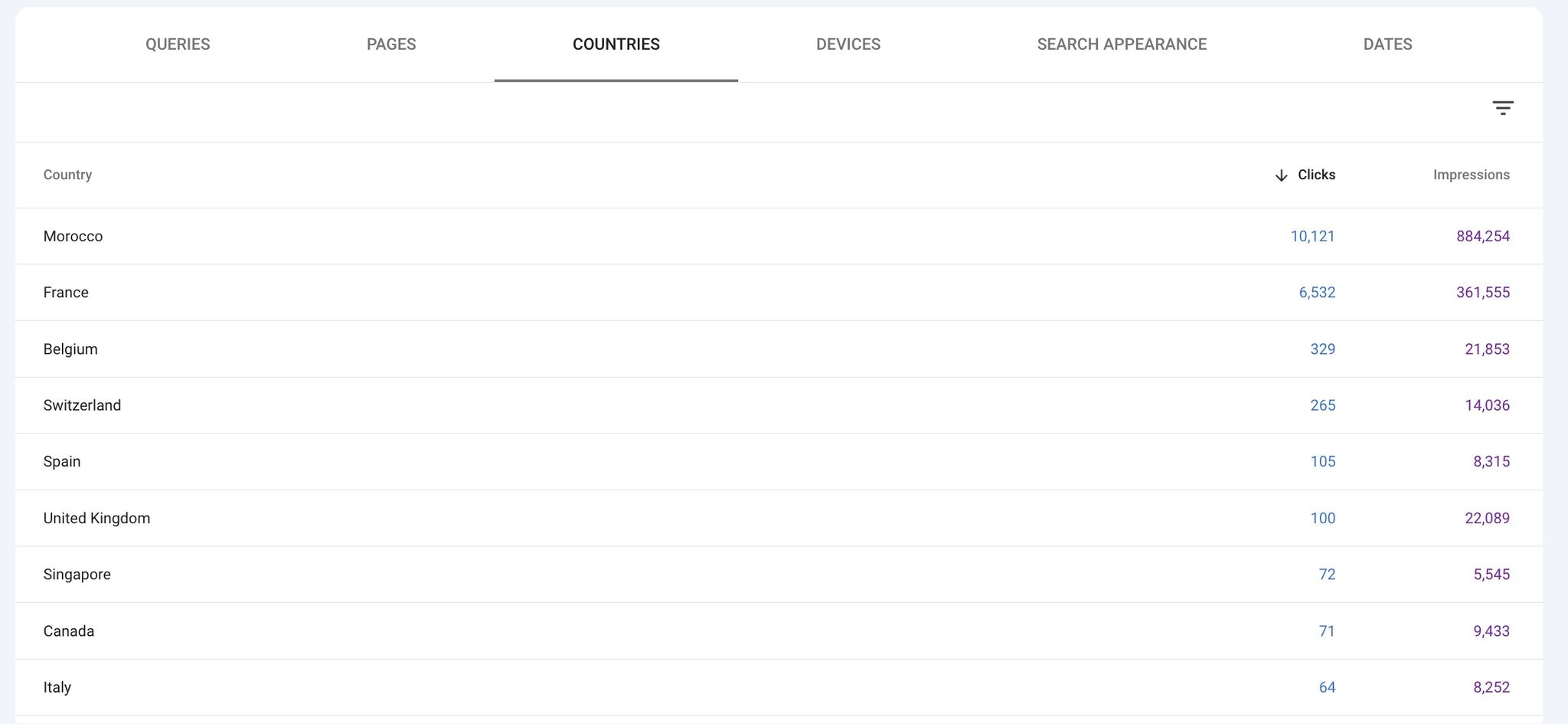This screenshot has width=1568, height=724.
Task: Click the Country column header
Action: tap(67, 175)
